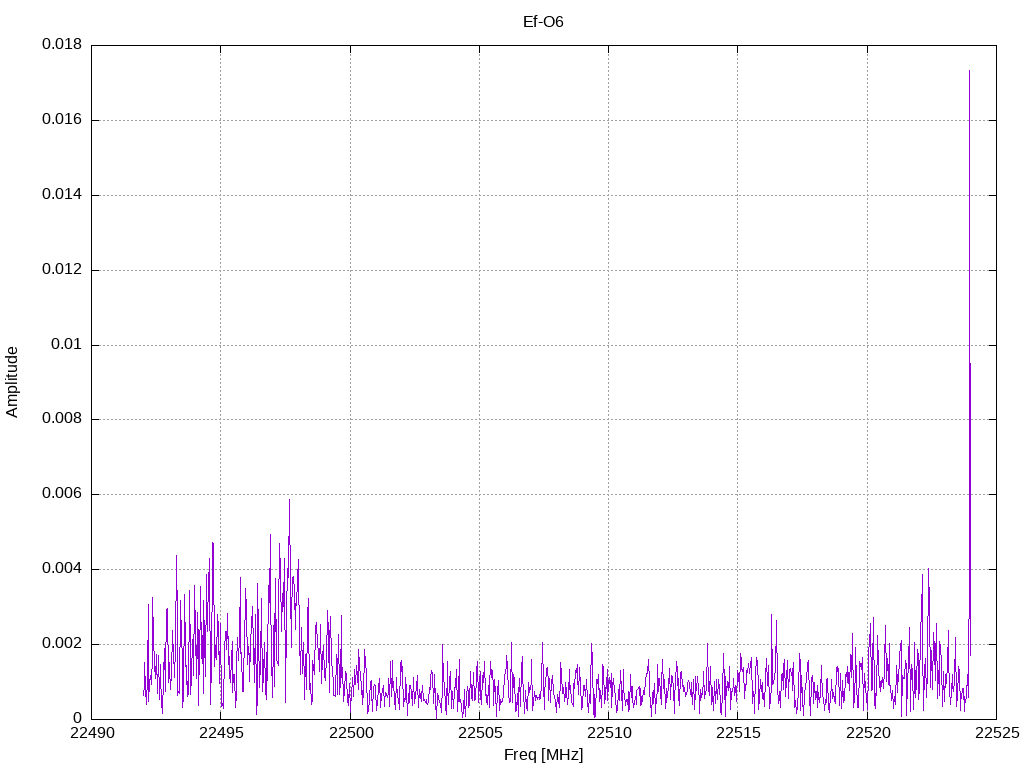The height and width of the screenshot is (768, 1024).
Task: Click the x-axis value 22525
Action: point(997,733)
